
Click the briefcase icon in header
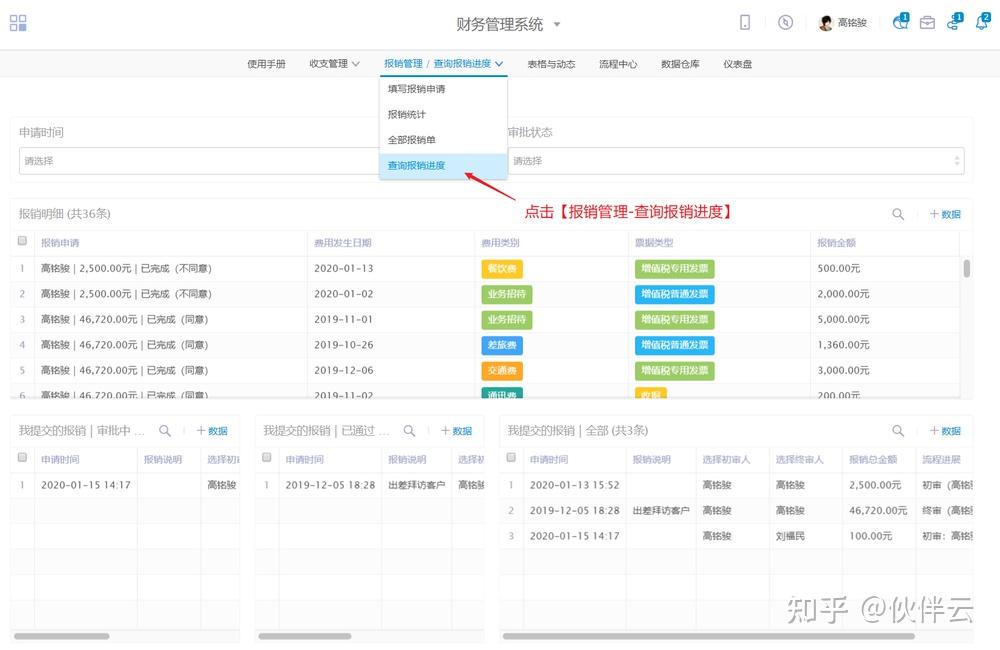click(927, 22)
